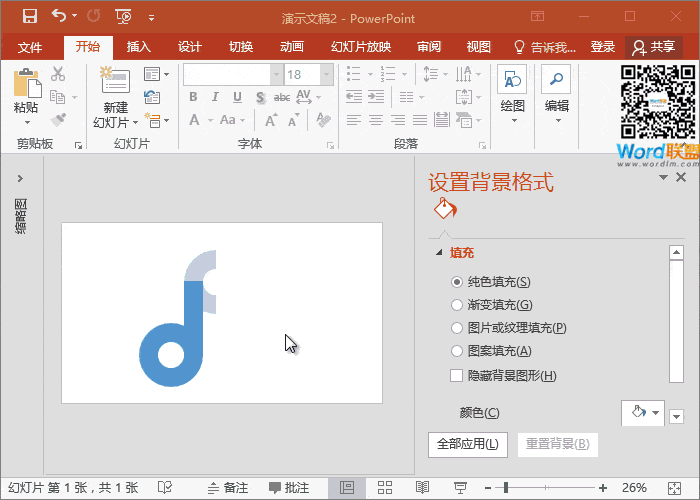This screenshot has height=500, width=700.
Task: Click the Align Right icon
Action: [398, 120]
